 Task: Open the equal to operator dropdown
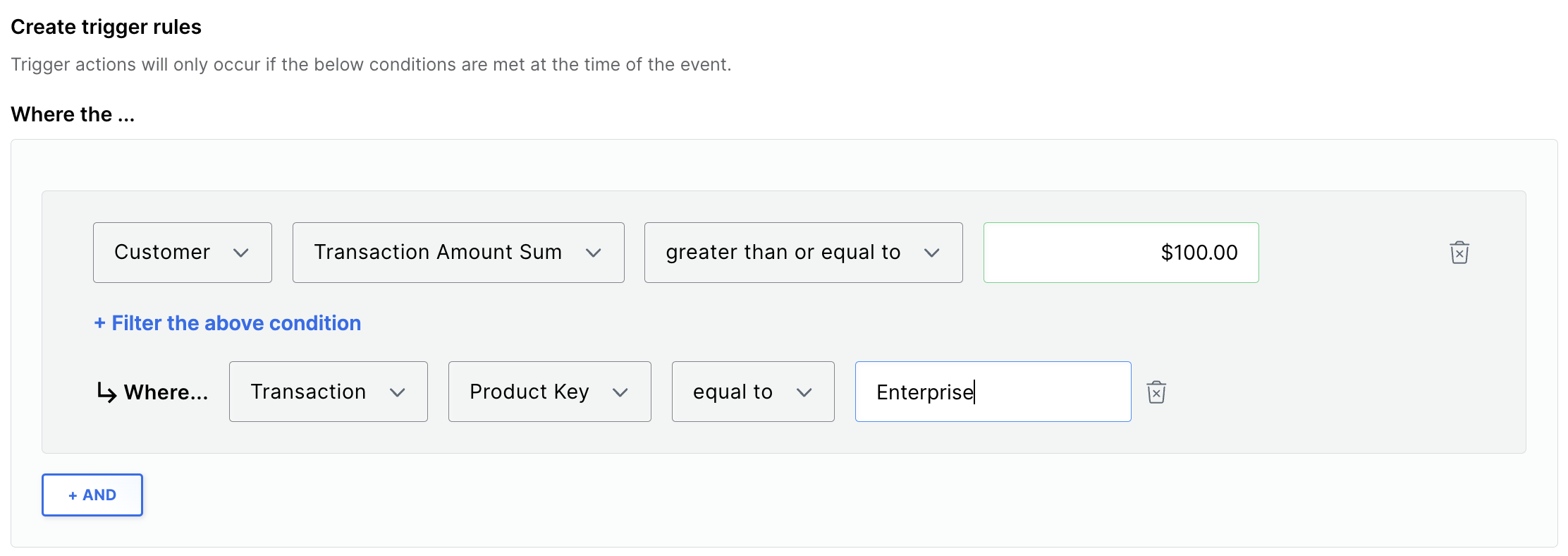[x=753, y=392]
